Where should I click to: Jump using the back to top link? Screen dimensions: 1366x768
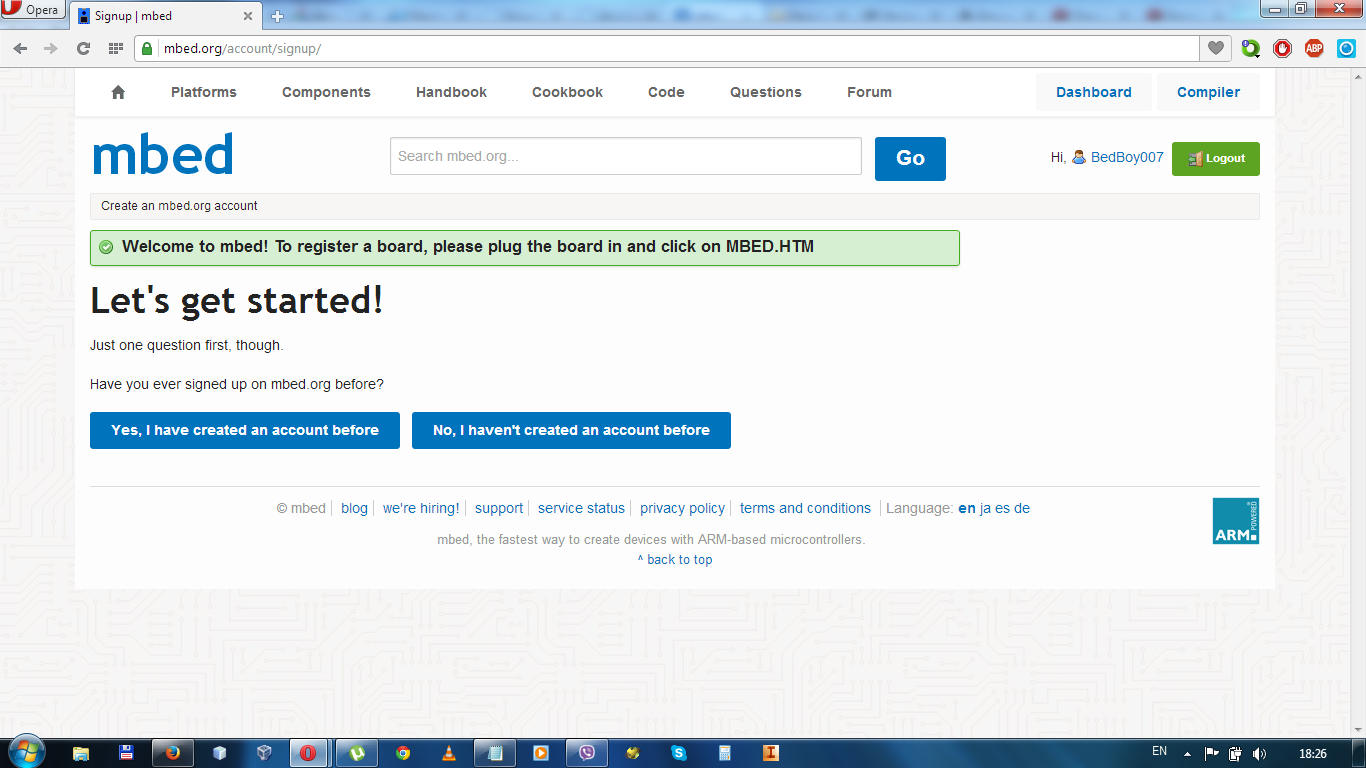pos(675,560)
